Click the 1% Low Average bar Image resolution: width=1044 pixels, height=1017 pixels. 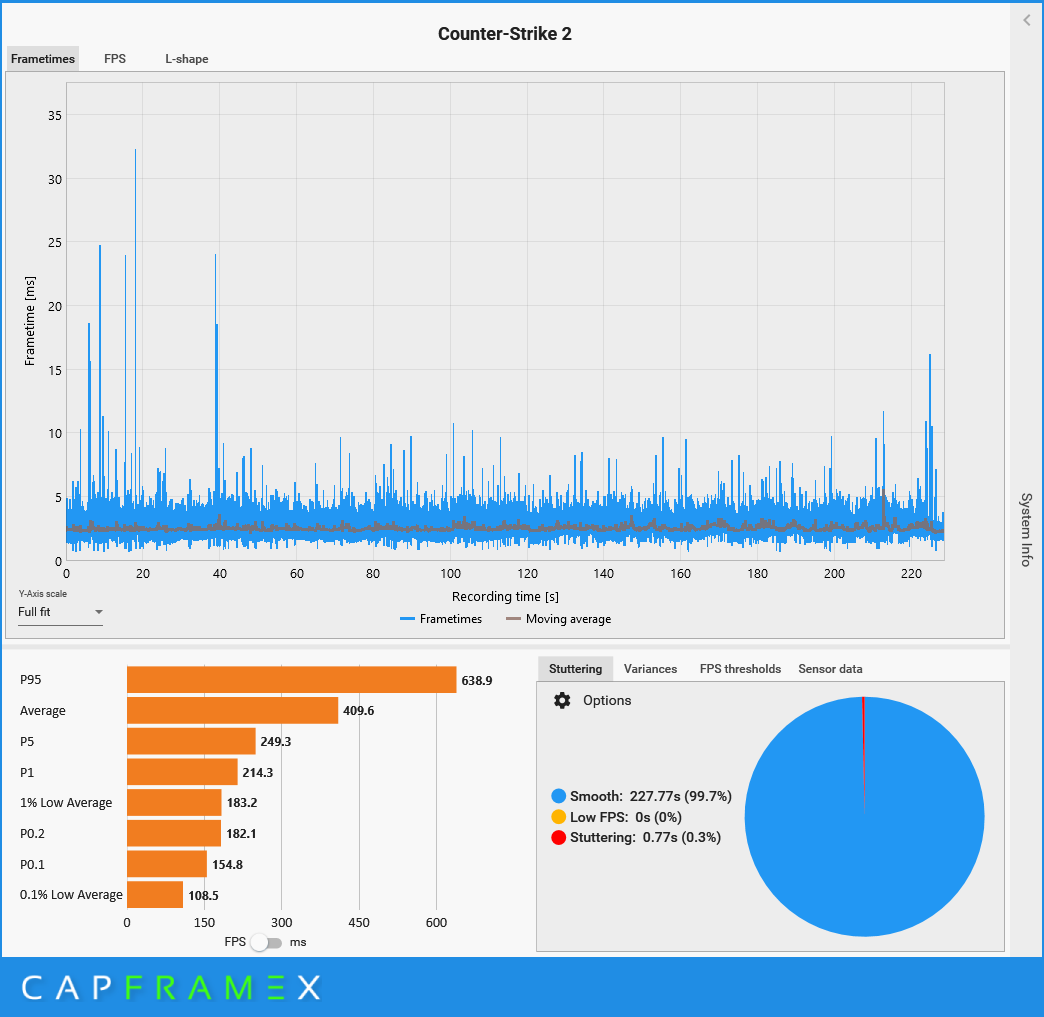pos(174,803)
